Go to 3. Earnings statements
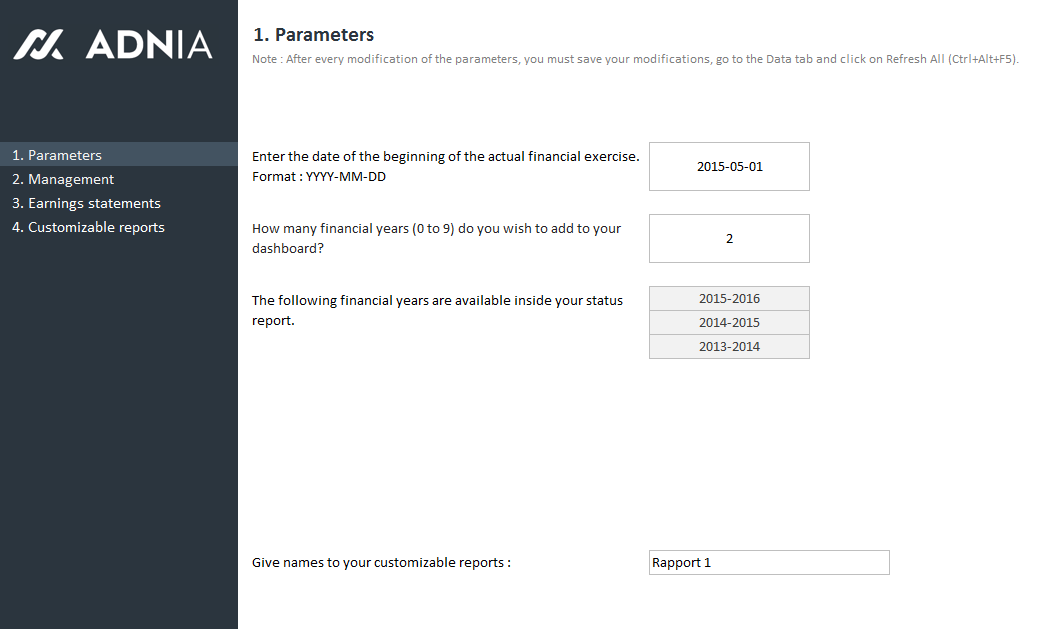Screen dimensions: 1044x629 pos(86,203)
